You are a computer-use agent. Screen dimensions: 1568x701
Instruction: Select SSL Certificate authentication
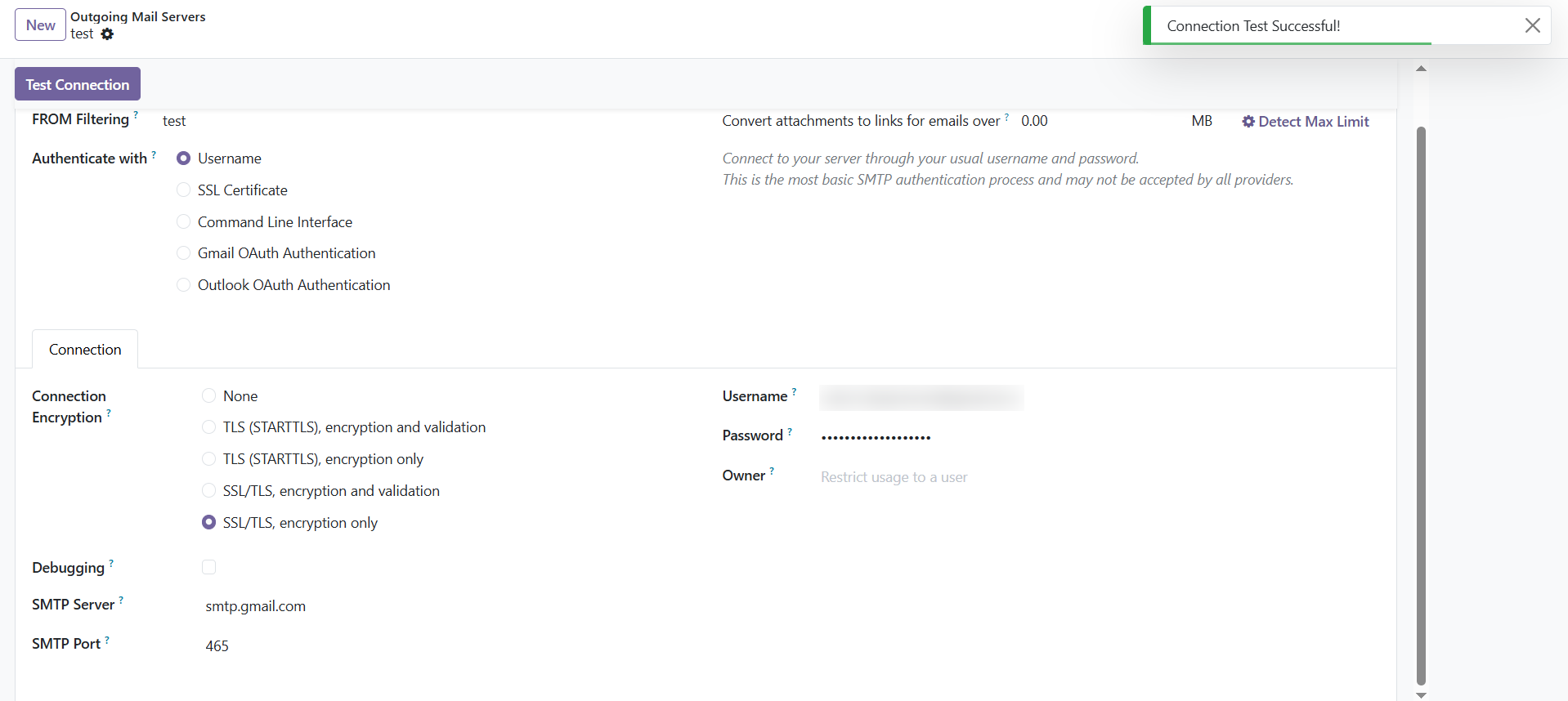(184, 190)
